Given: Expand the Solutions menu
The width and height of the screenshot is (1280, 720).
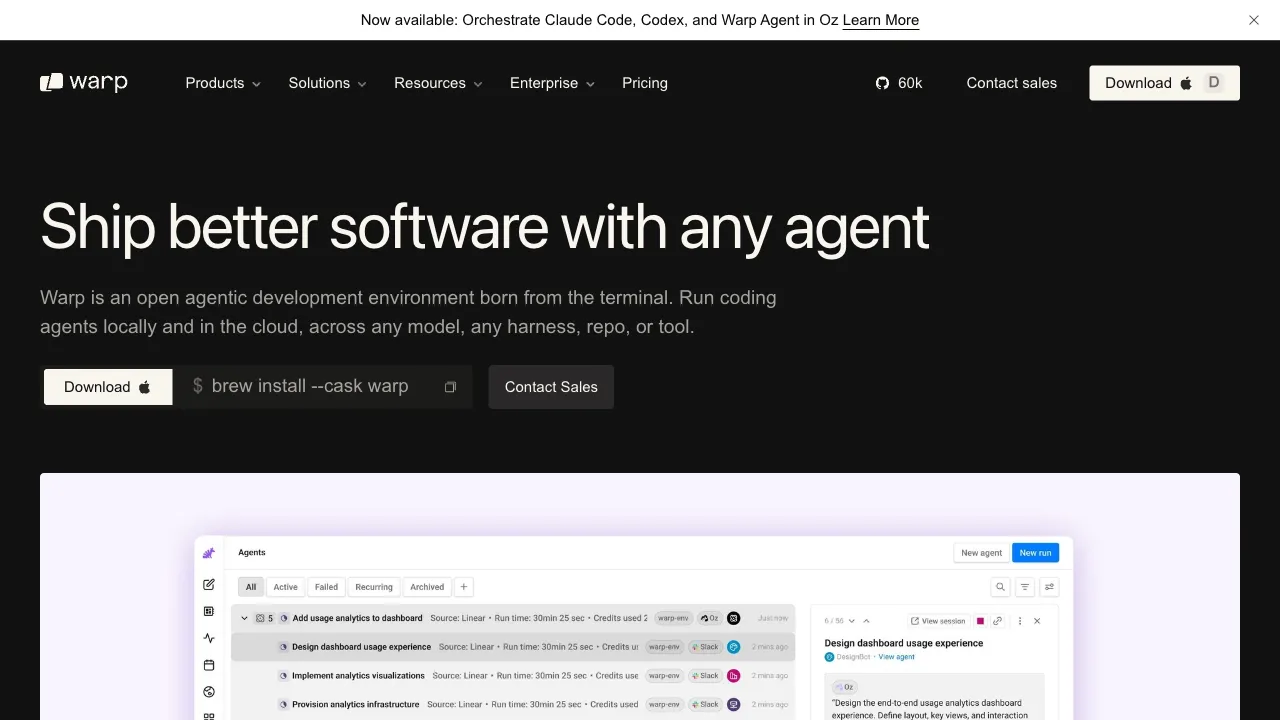Looking at the screenshot, I should 328,83.
